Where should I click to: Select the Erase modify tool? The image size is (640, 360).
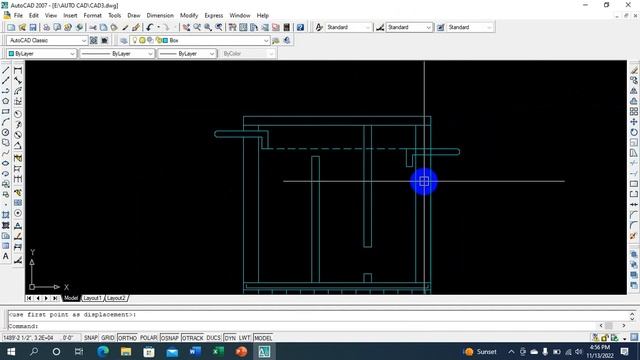tap(633, 70)
